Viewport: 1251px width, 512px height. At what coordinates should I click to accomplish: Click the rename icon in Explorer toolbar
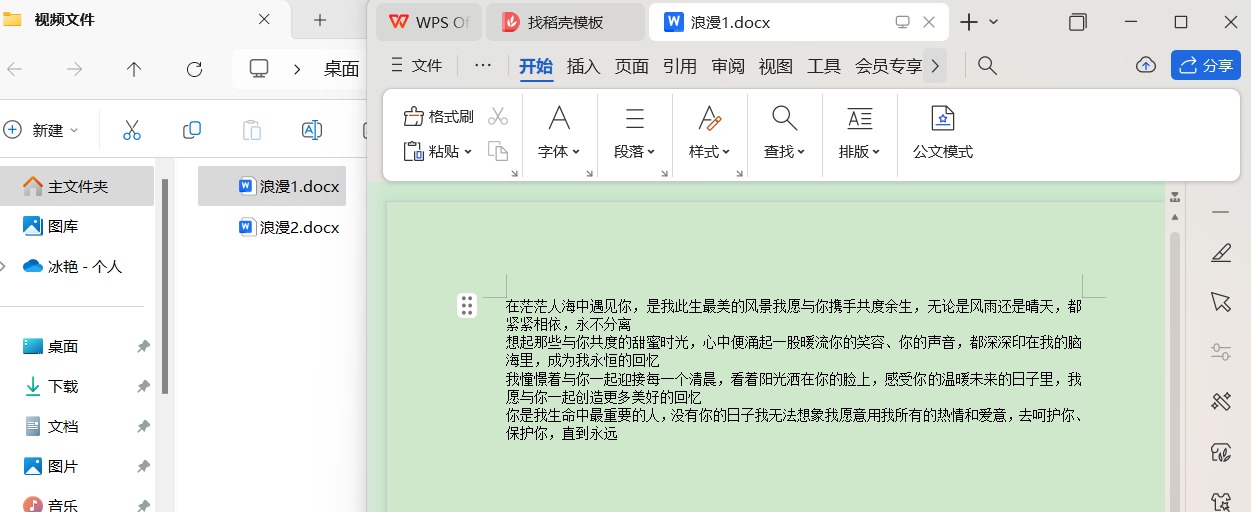point(311,130)
